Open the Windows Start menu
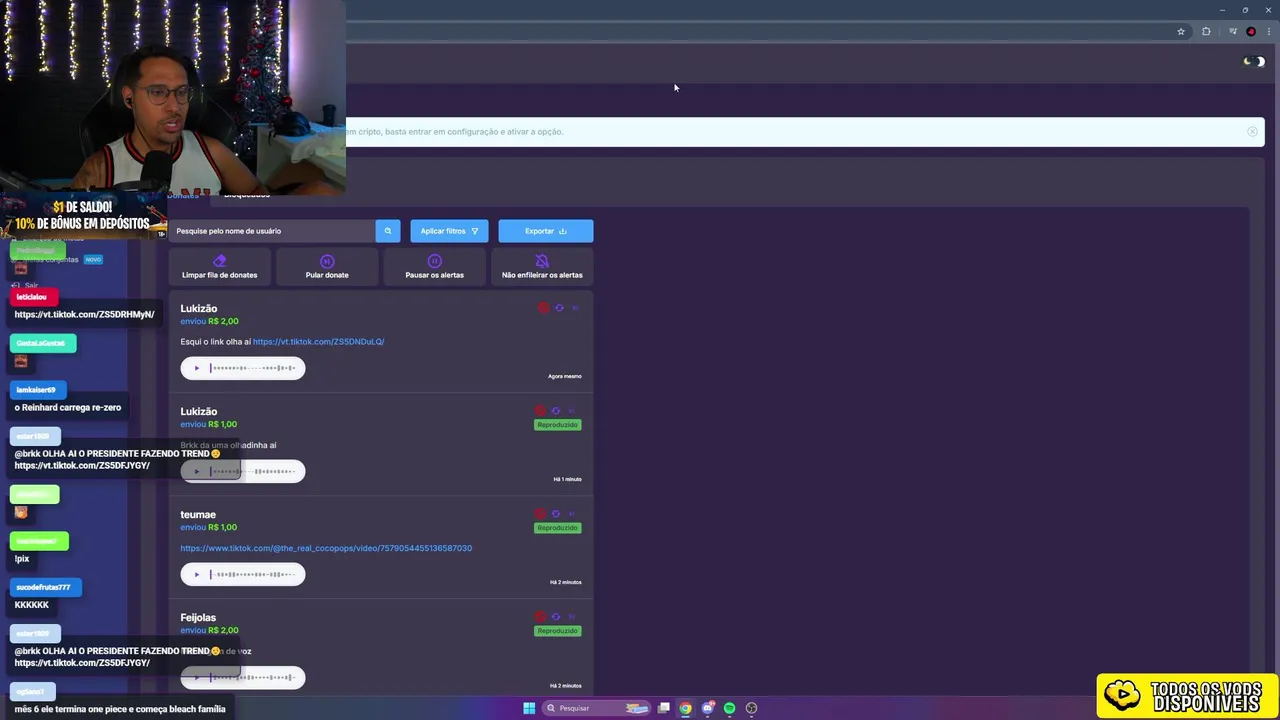This screenshot has width=1280, height=720. (529, 708)
